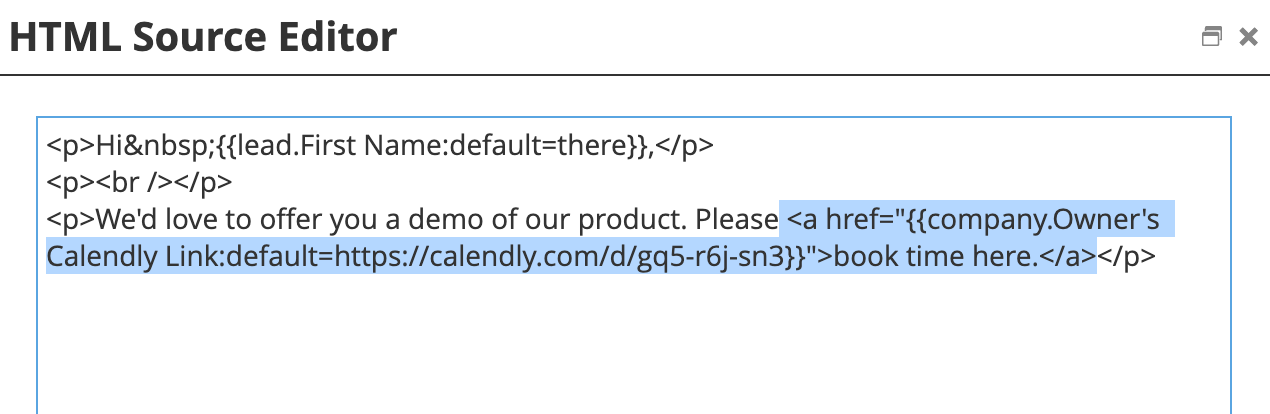Image resolution: width=1270 pixels, height=414 pixels.
Task: Click the HTML Source Editor title
Action: coord(203,38)
